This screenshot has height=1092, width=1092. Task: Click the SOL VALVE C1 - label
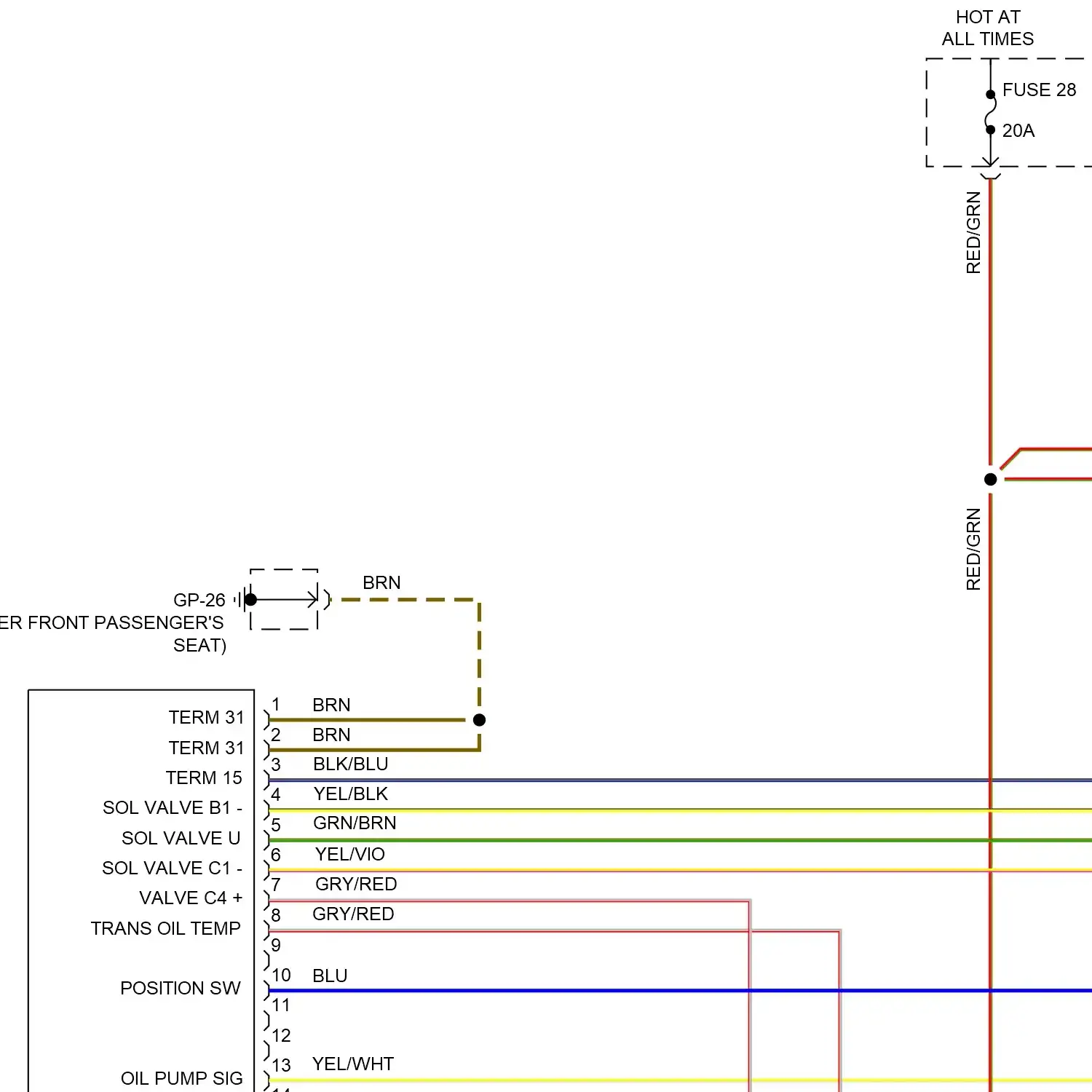(x=172, y=869)
